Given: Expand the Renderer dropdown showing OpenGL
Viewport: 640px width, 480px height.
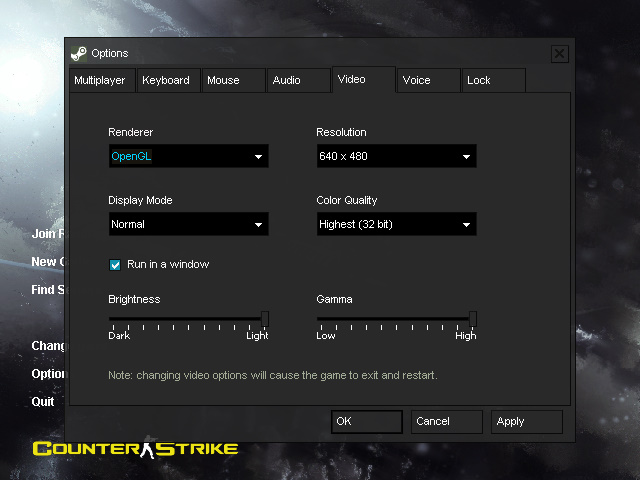Looking at the screenshot, I should pos(188,157).
